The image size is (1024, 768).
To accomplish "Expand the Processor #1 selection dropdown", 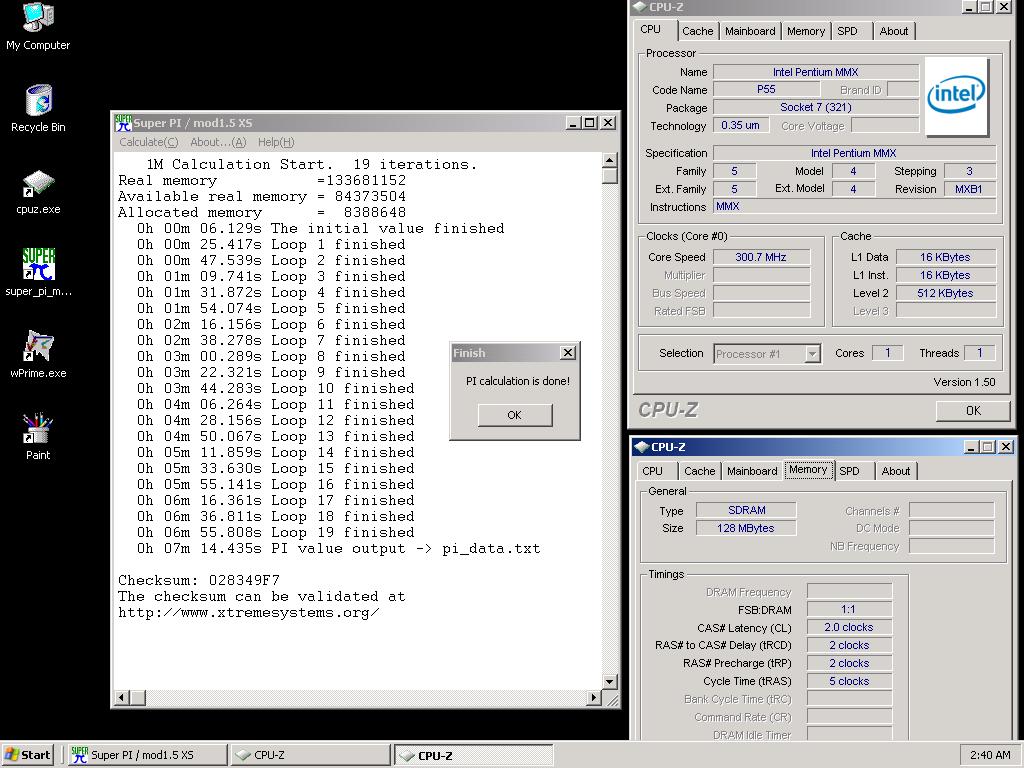I will (812, 354).
